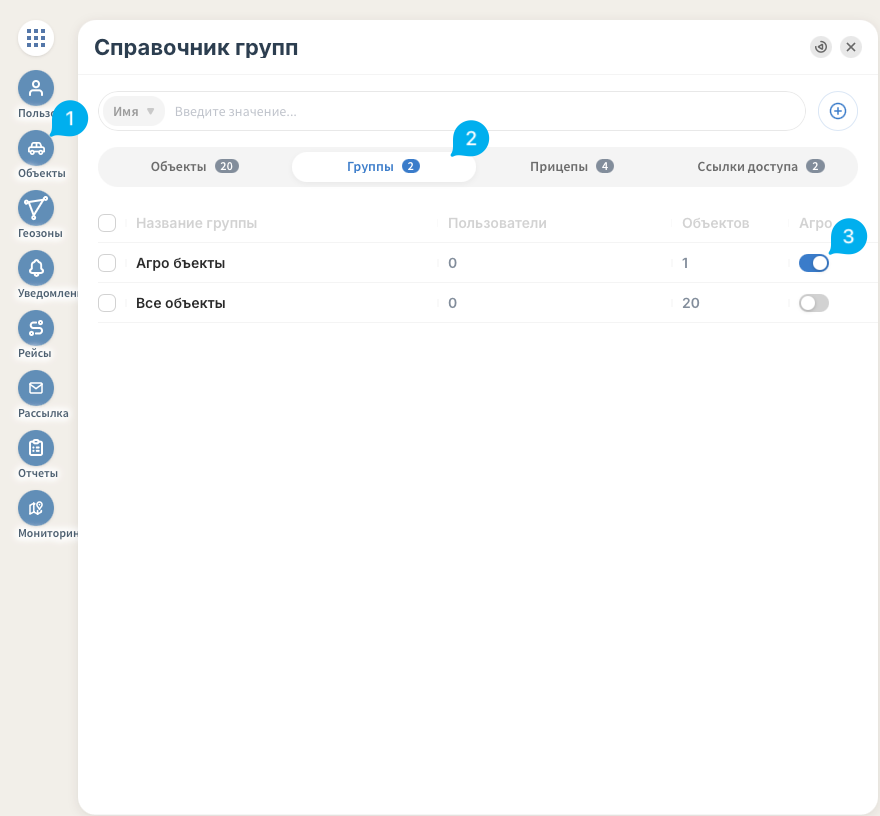The image size is (880, 816).
Task: Click the Введите значение search field
Action: click(485, 111)
